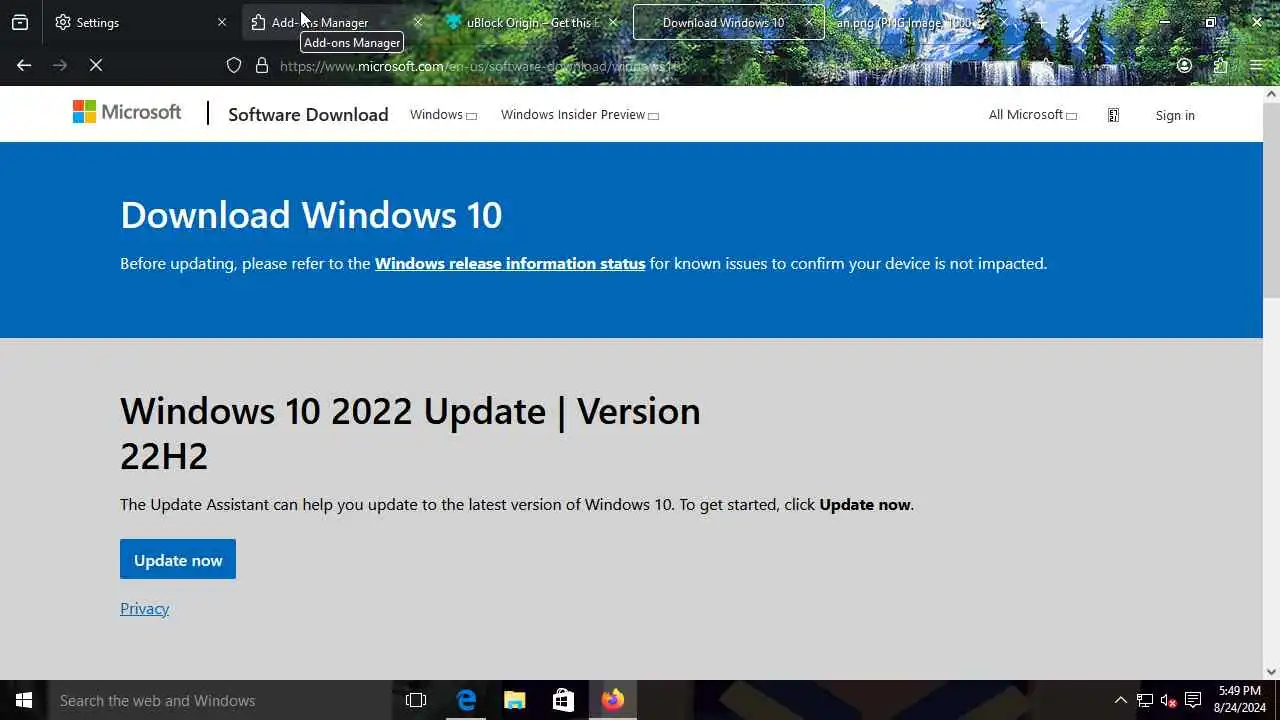This screenshot has width=1280, height=720.
Task: Click the Download Windows 10 heading text
Action: click(x=311, y=215)
